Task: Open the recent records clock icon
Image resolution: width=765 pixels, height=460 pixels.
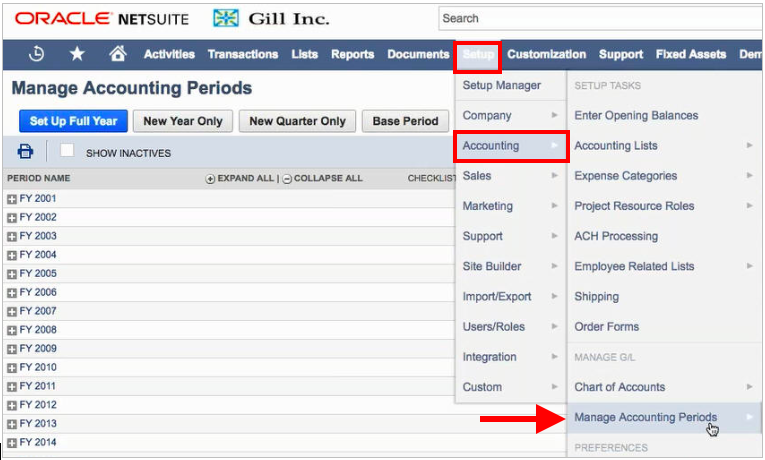Action: coord(37,54)
